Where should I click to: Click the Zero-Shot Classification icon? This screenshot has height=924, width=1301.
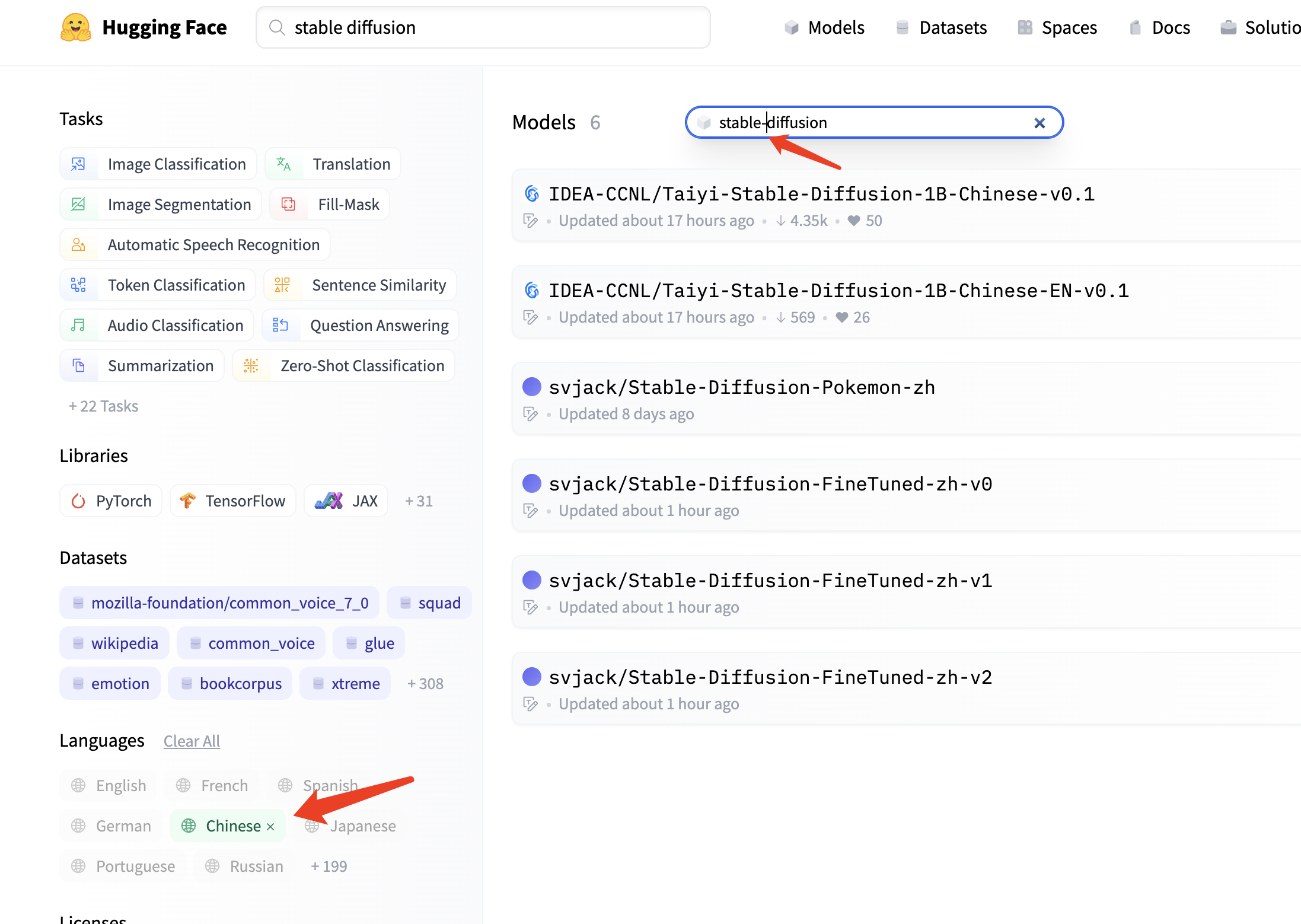pos(251,366)
